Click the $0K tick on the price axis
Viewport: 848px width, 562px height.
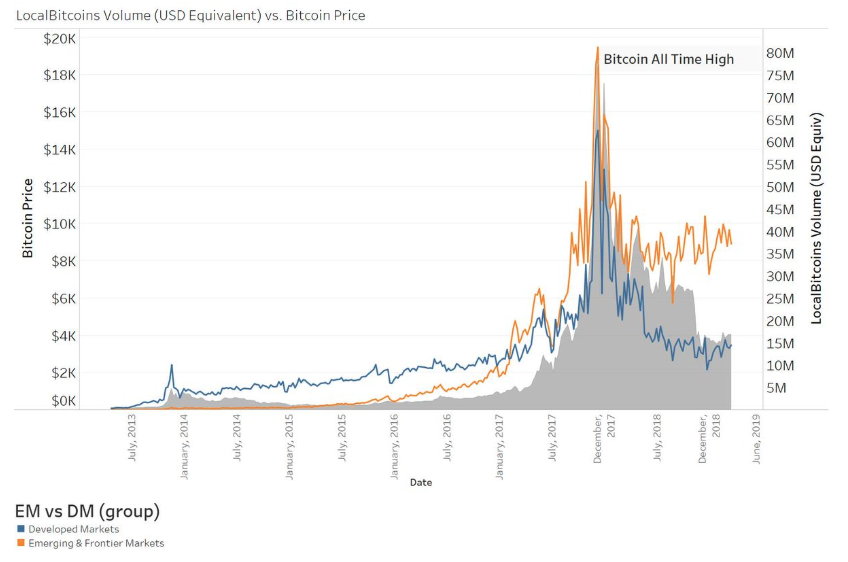coord(62,401)
